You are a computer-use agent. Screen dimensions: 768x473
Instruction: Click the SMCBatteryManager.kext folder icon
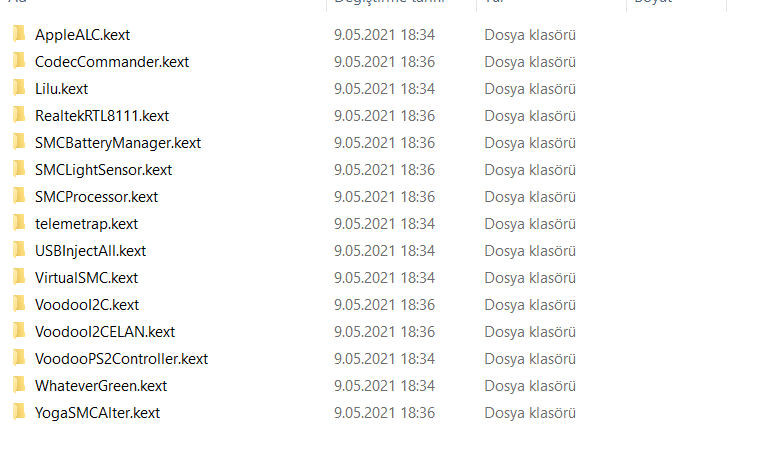(19, 142)
